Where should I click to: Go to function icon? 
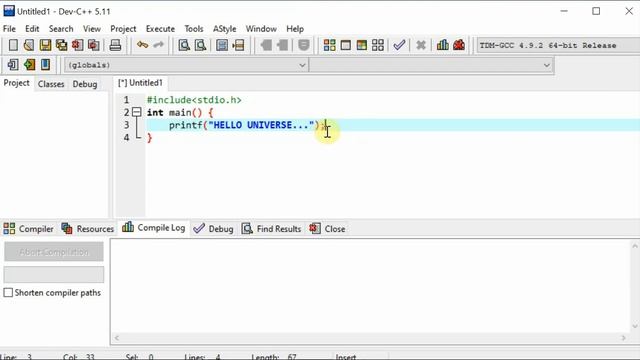[x=222, y=45]
